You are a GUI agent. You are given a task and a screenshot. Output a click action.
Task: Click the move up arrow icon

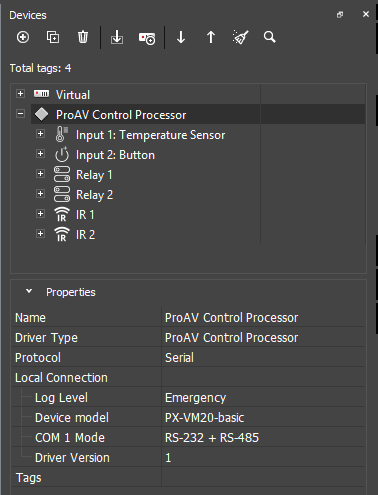(211, 37)
